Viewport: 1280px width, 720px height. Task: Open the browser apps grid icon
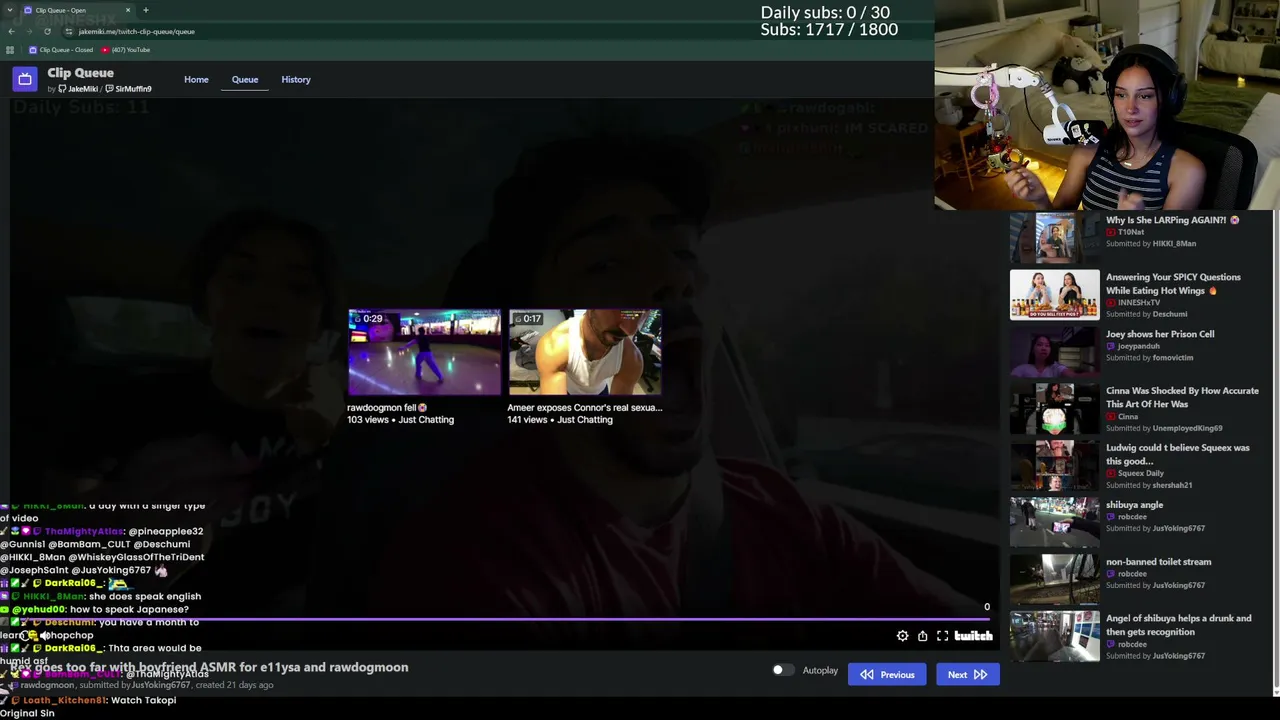10,50
